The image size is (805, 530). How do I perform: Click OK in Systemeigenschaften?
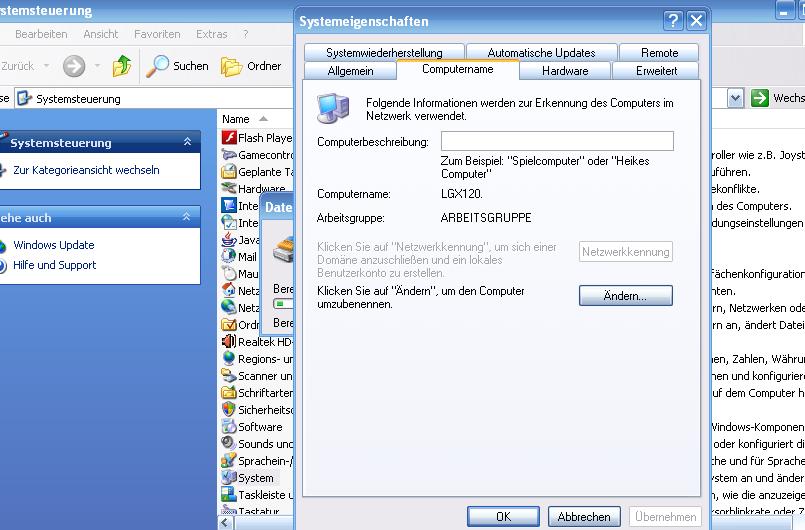click(x=503, y=516)
